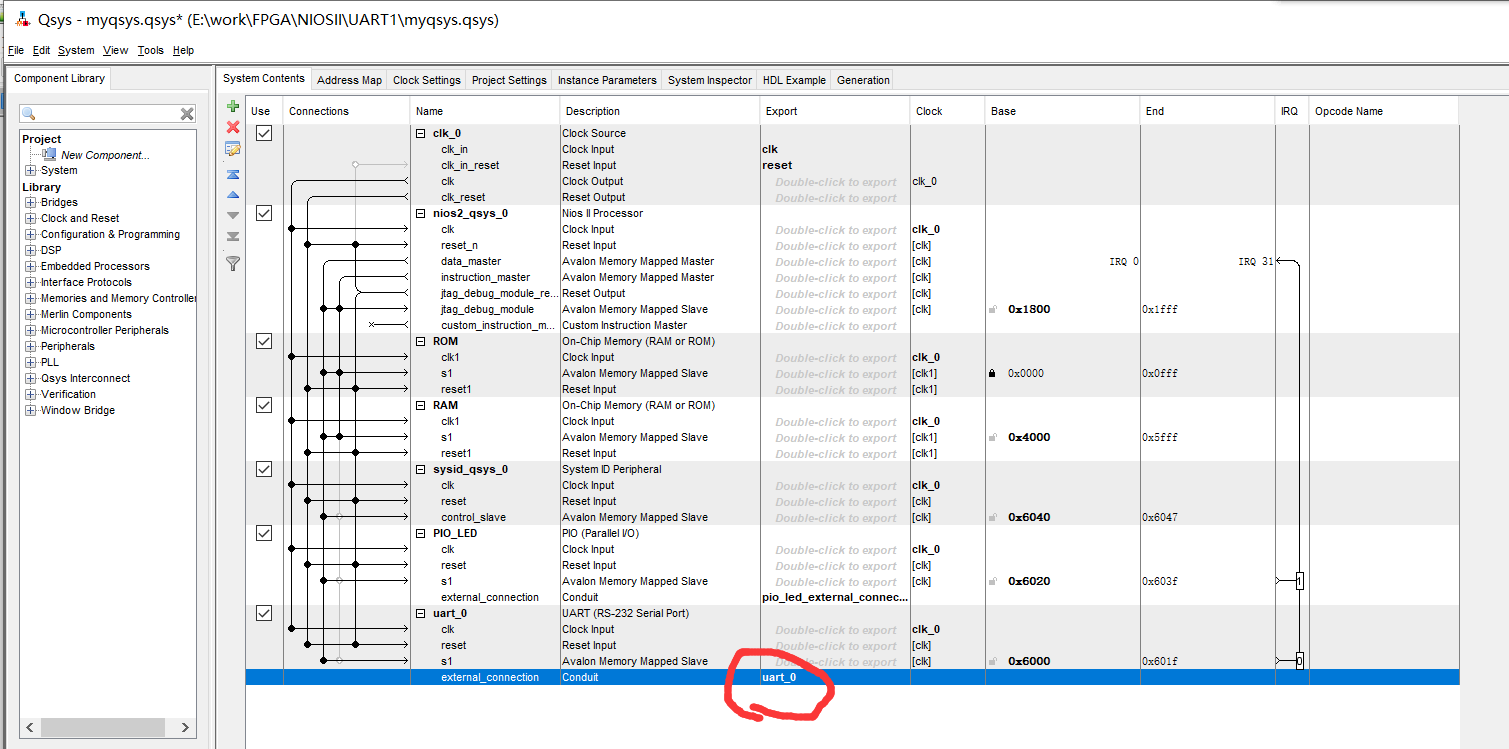
Task: Move the selected component to the top
Action: 233,174
